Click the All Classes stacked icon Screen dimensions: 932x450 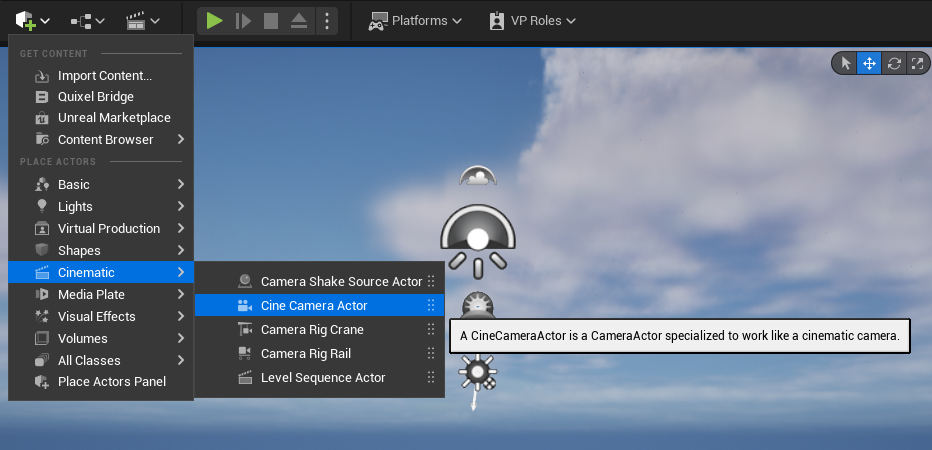[42, 360]
